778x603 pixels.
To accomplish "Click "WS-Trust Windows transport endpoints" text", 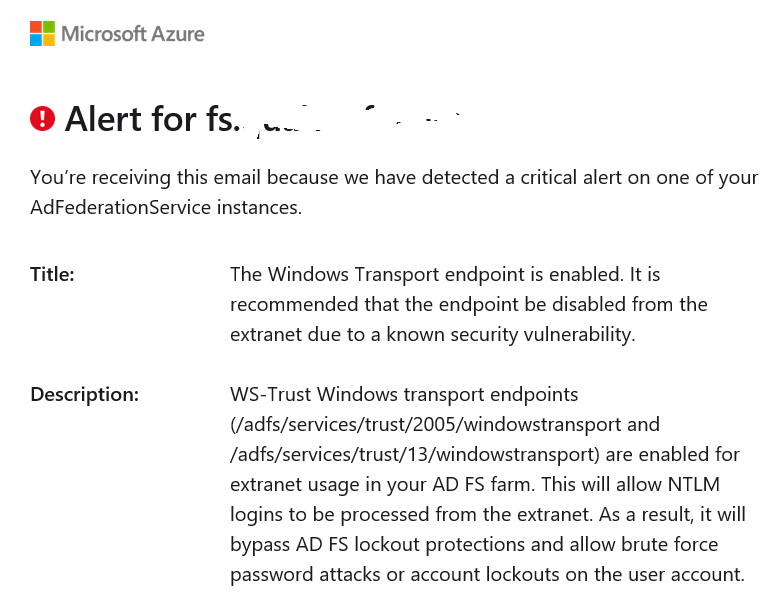I will 404,394.
